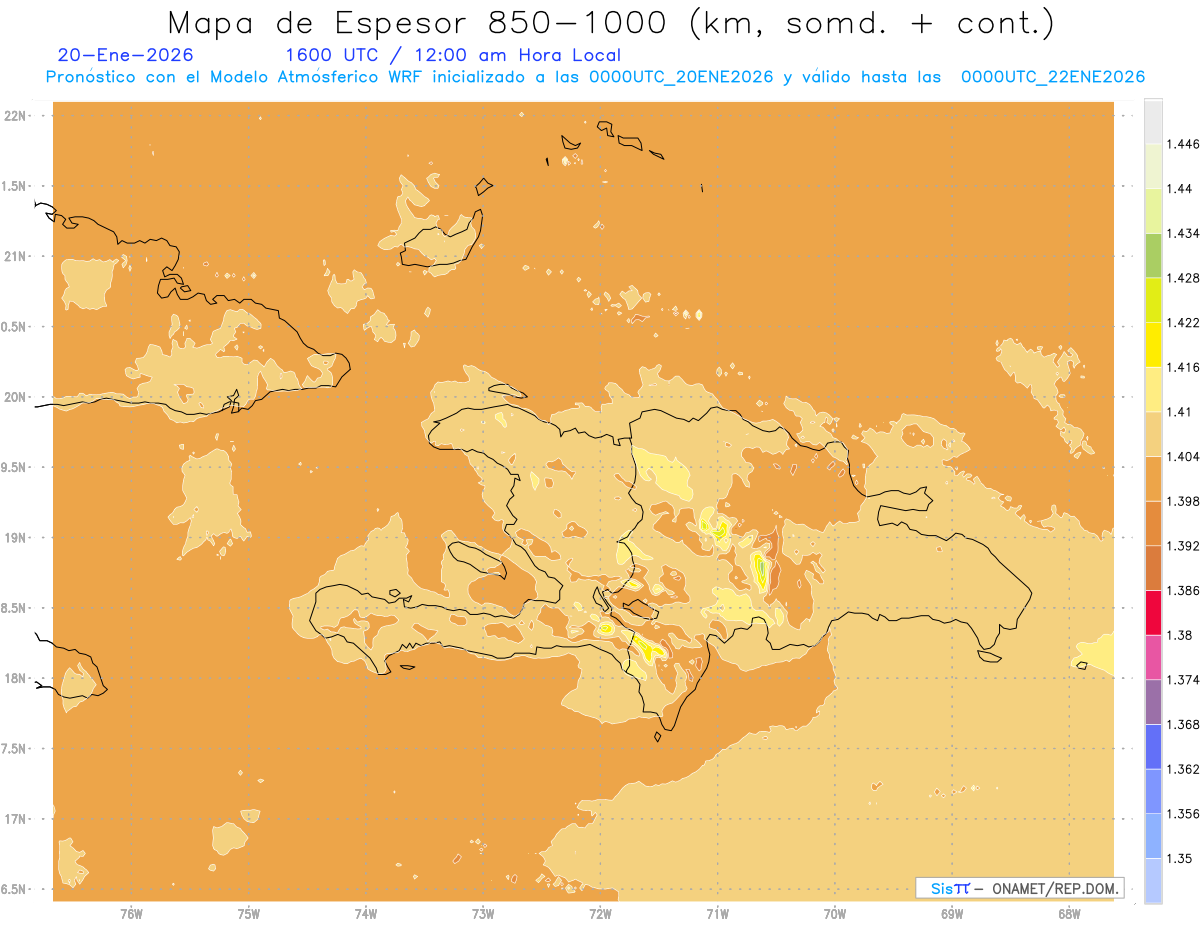
Task: Select the colorbar value 1.35
Action: click(x=1180, y=859)
